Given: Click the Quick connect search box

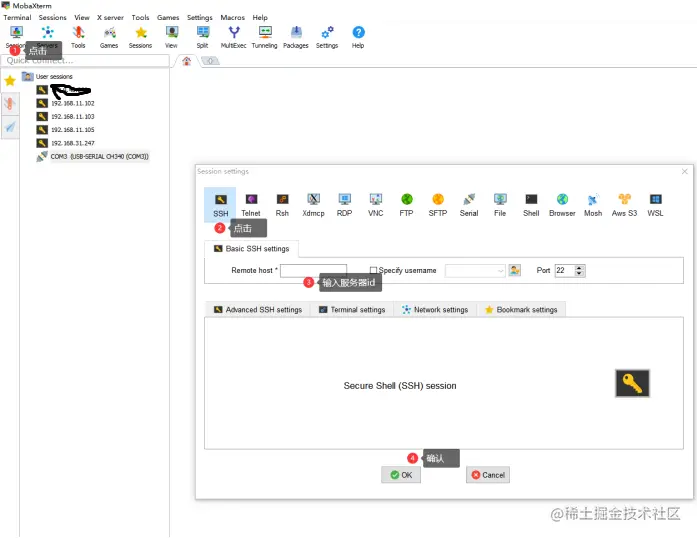Looking at the screenshot, I should (85, 60).
